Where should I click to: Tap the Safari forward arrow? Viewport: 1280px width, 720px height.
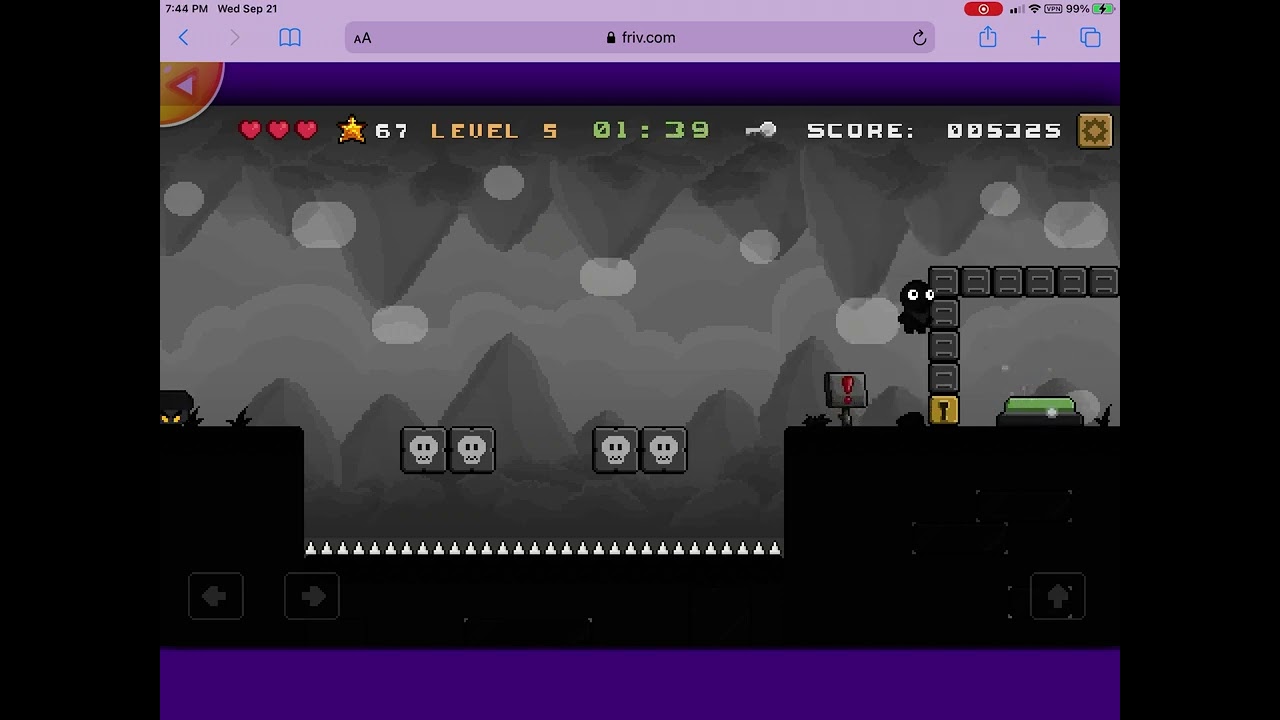point(235,38)
